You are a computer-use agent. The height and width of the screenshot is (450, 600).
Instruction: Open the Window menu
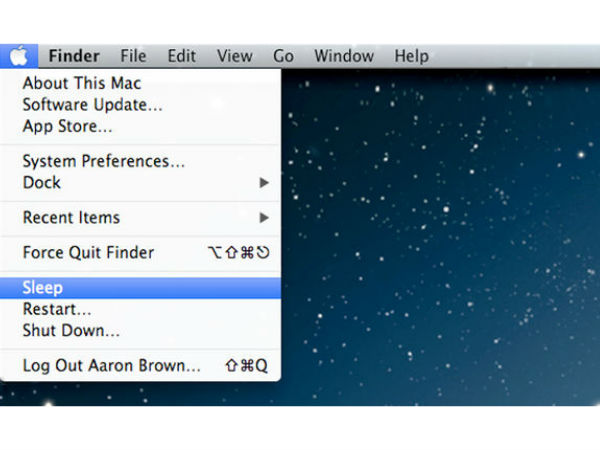pyautogui.click(x=344, y=56)
